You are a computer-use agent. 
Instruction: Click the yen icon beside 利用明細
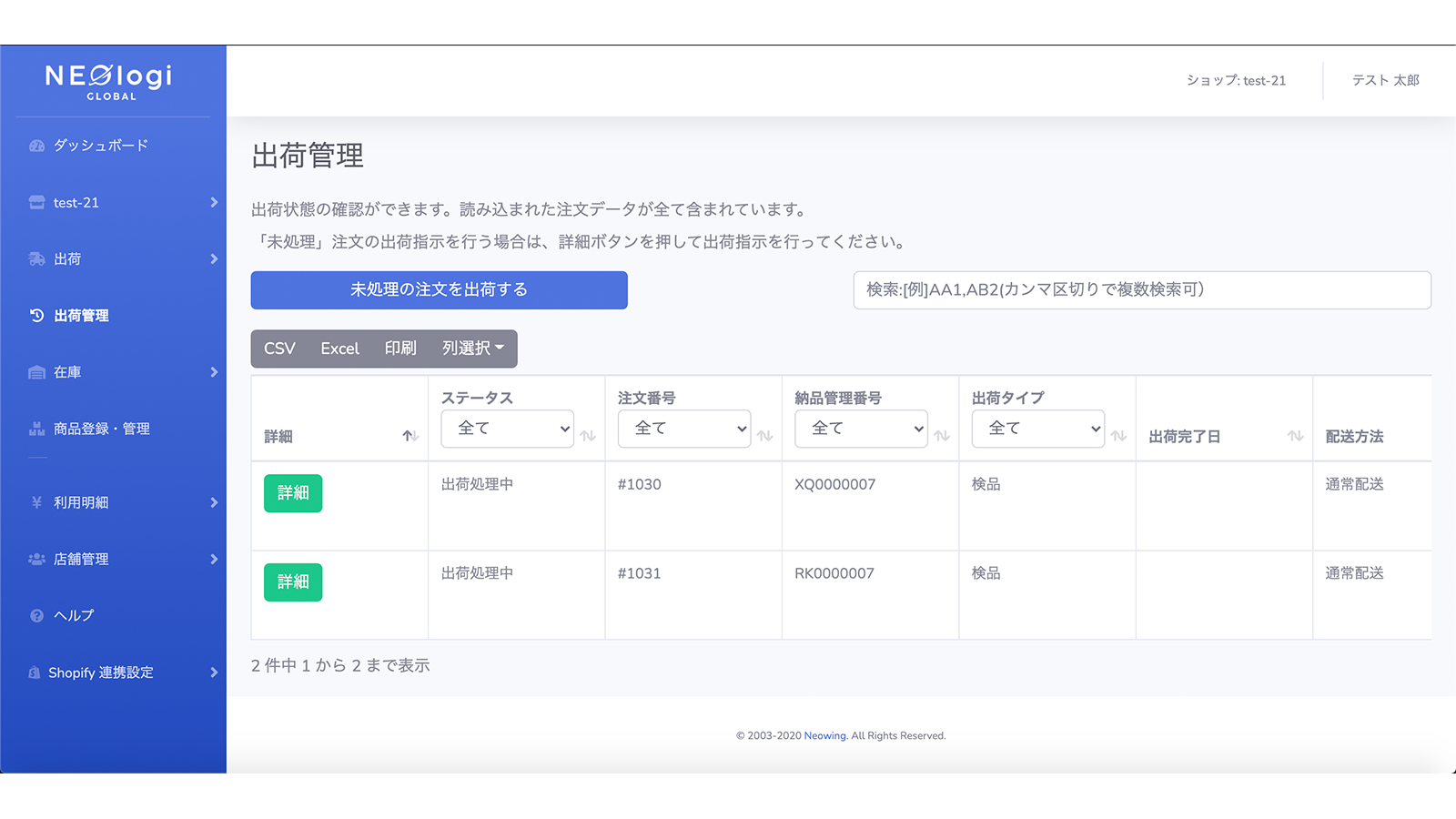pos(36,502)
